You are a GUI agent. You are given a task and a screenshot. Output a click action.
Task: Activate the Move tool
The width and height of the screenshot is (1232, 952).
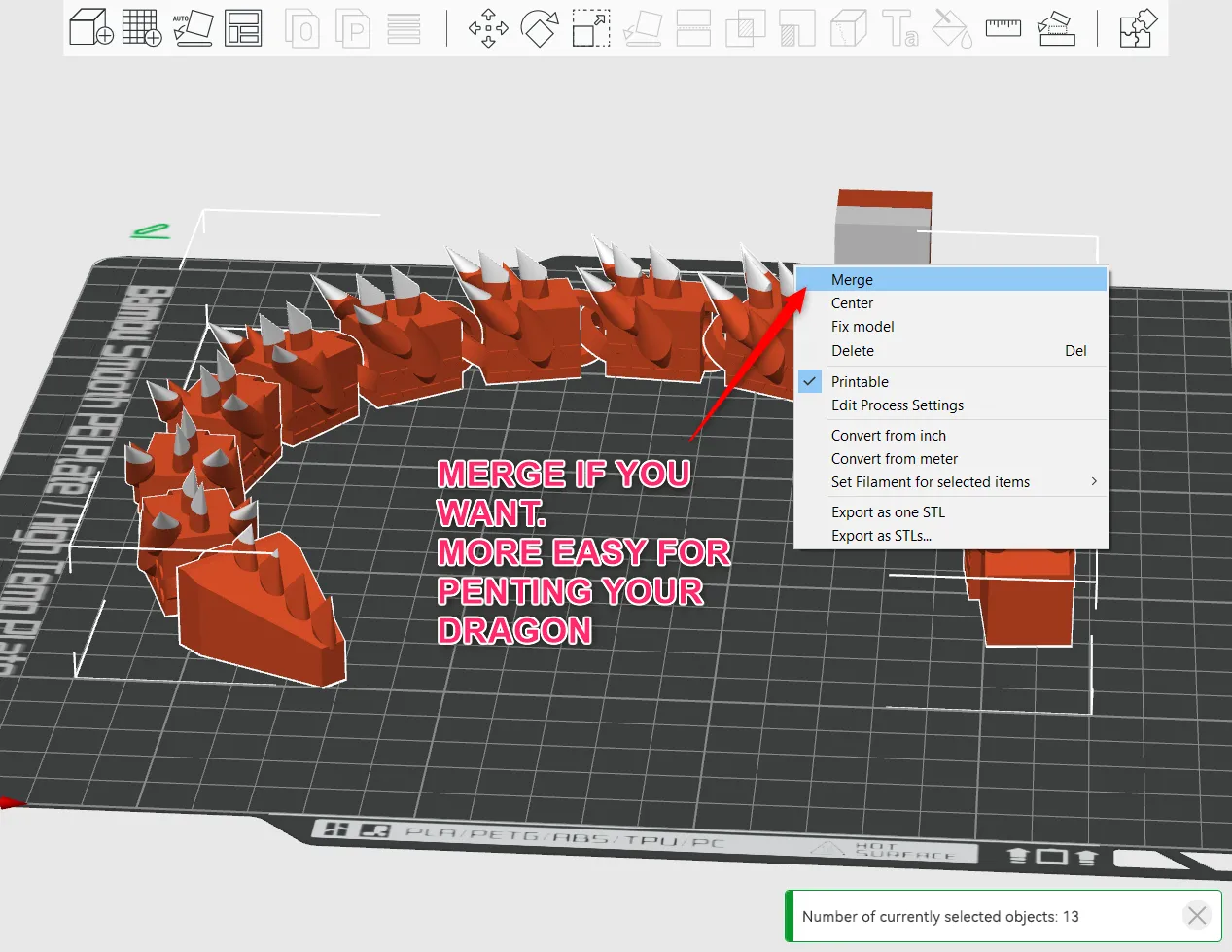click(x=487, y=28)
